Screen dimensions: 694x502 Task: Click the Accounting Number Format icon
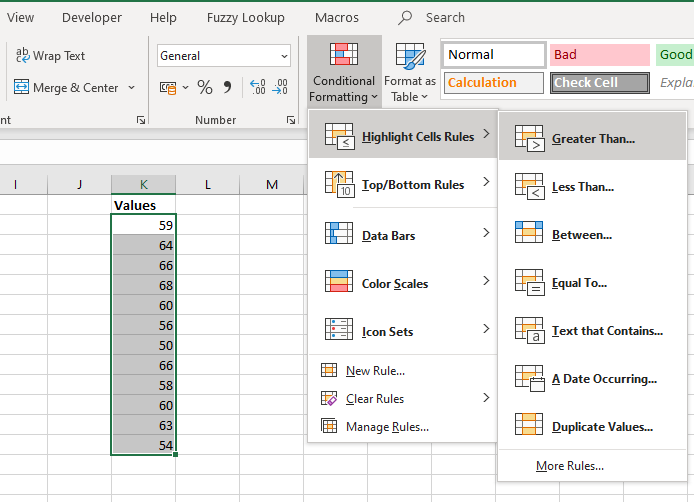coord(168,88)
